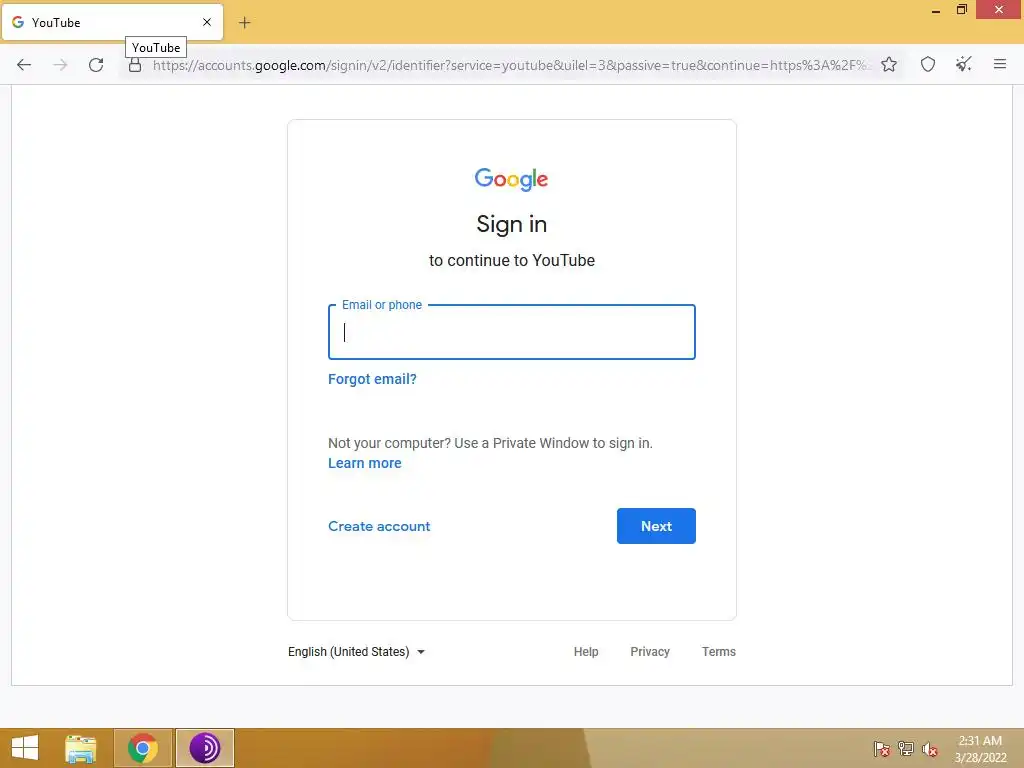Reload the page with the refresh icon
This screenshot has height=768, width=1024.
click(96, 65)
